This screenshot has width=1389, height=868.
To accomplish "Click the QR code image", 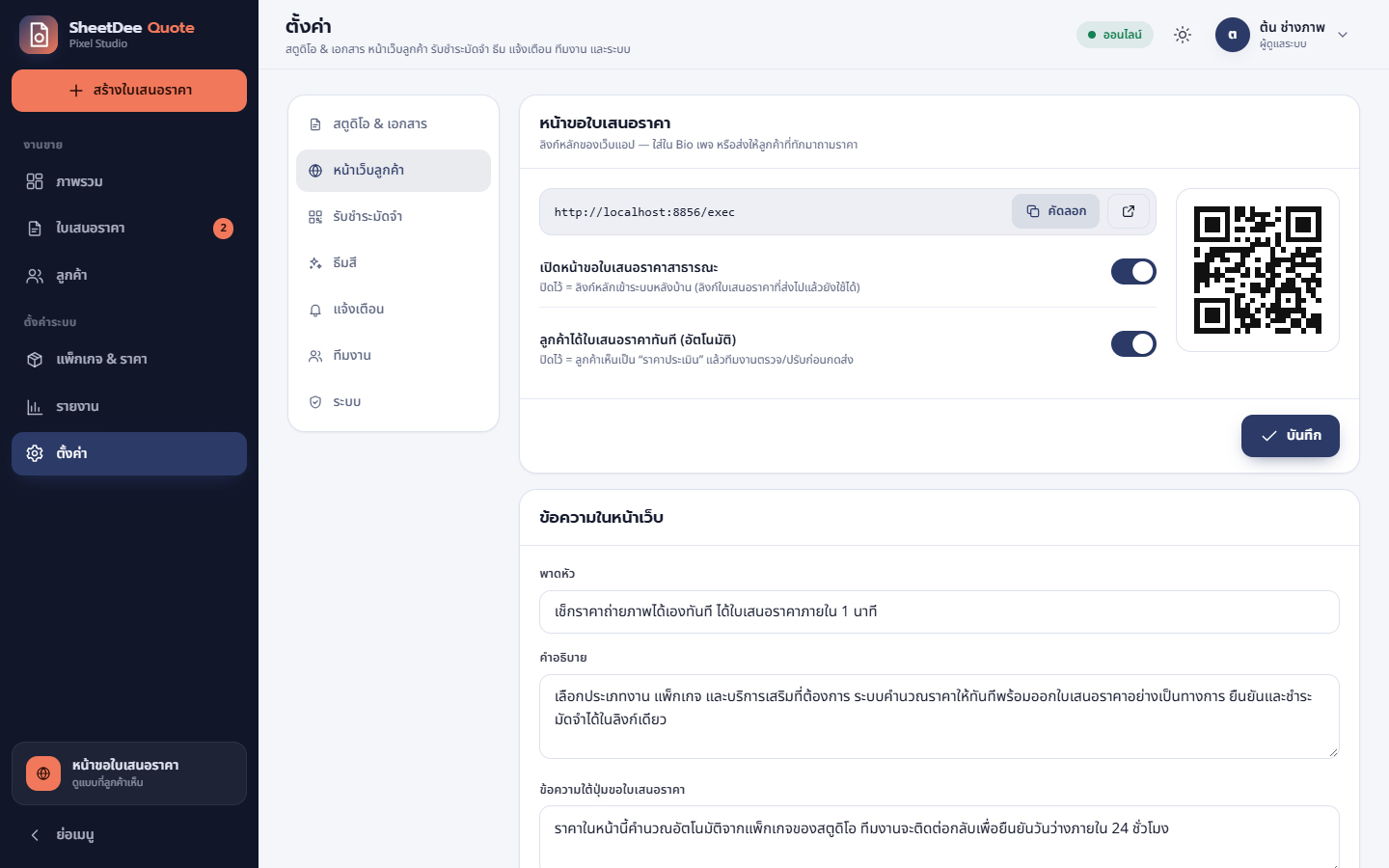I will point(1258,270).
